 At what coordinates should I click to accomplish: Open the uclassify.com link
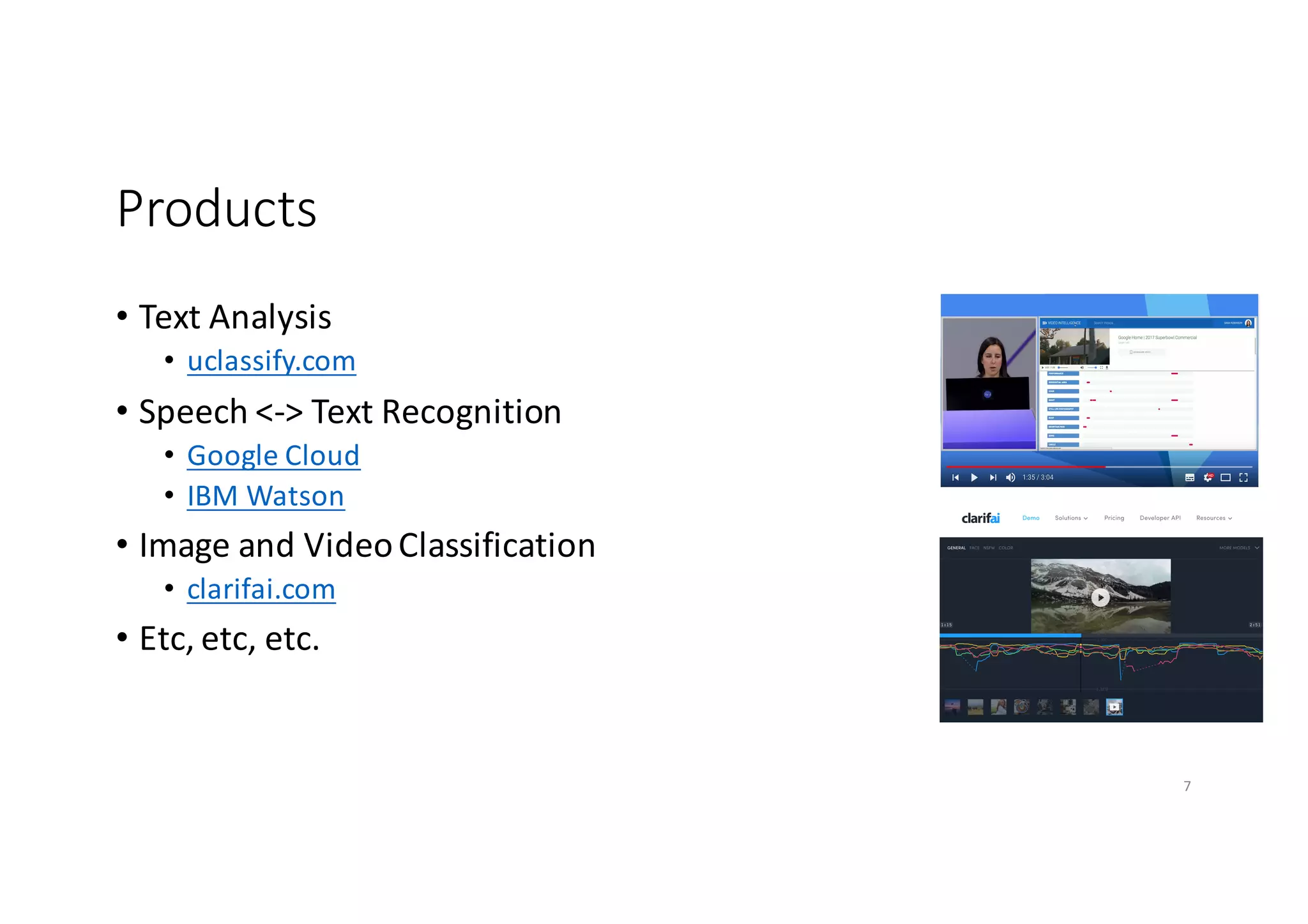click(271, 361)
